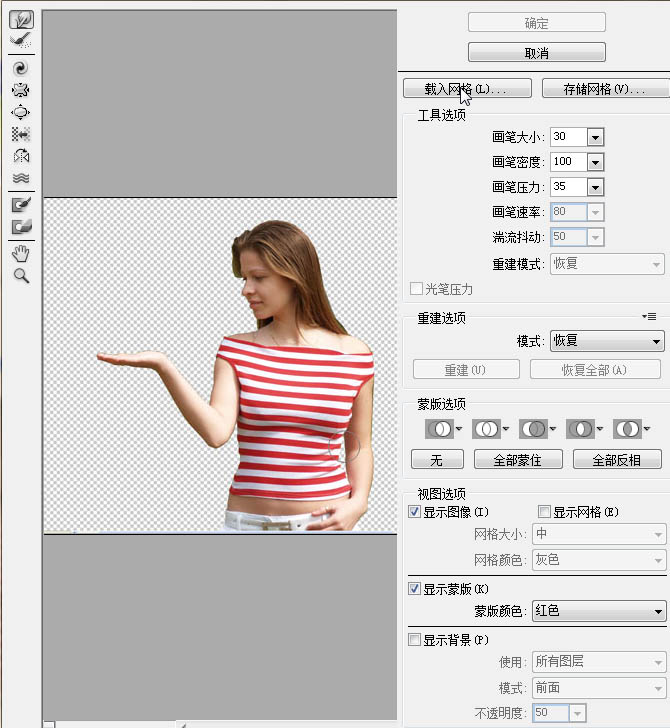Select the Thaw Mask tool

21,227
